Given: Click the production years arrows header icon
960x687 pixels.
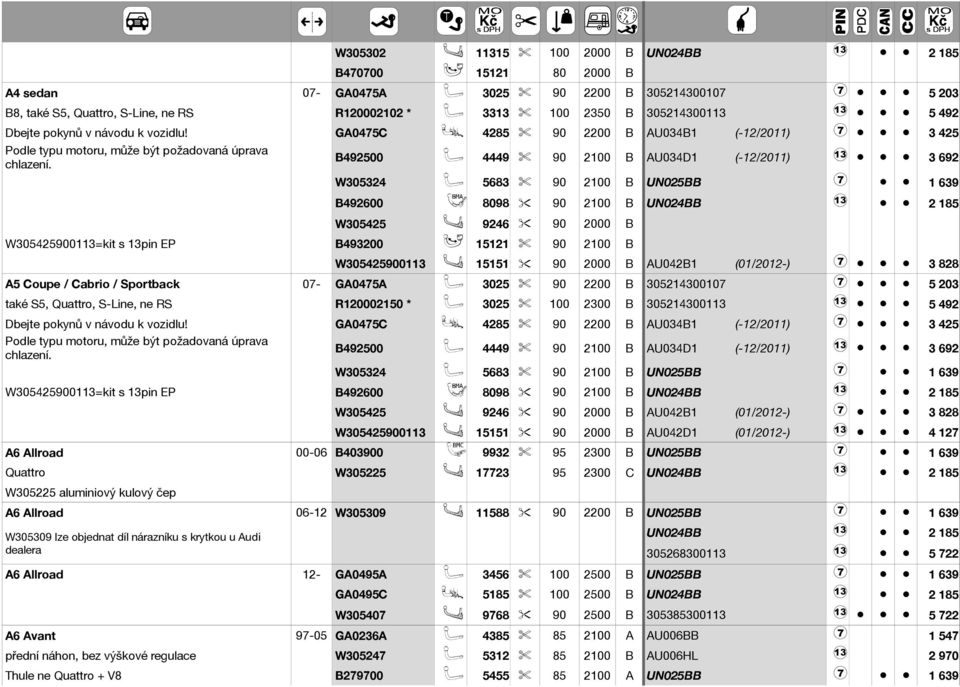Looking at the screenshot, I should point(312,22).
